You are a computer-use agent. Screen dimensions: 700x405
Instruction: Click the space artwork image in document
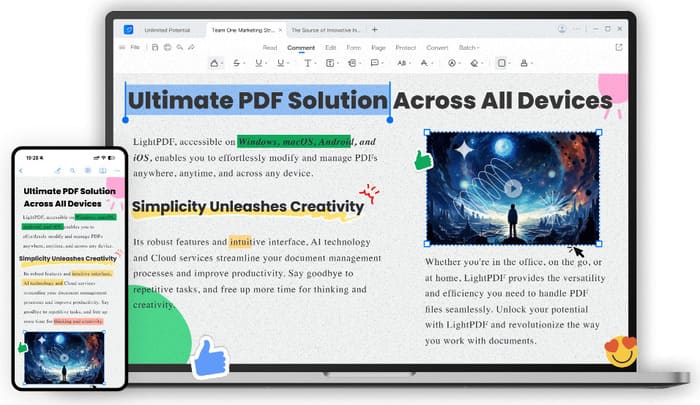[x=513, y=188]
